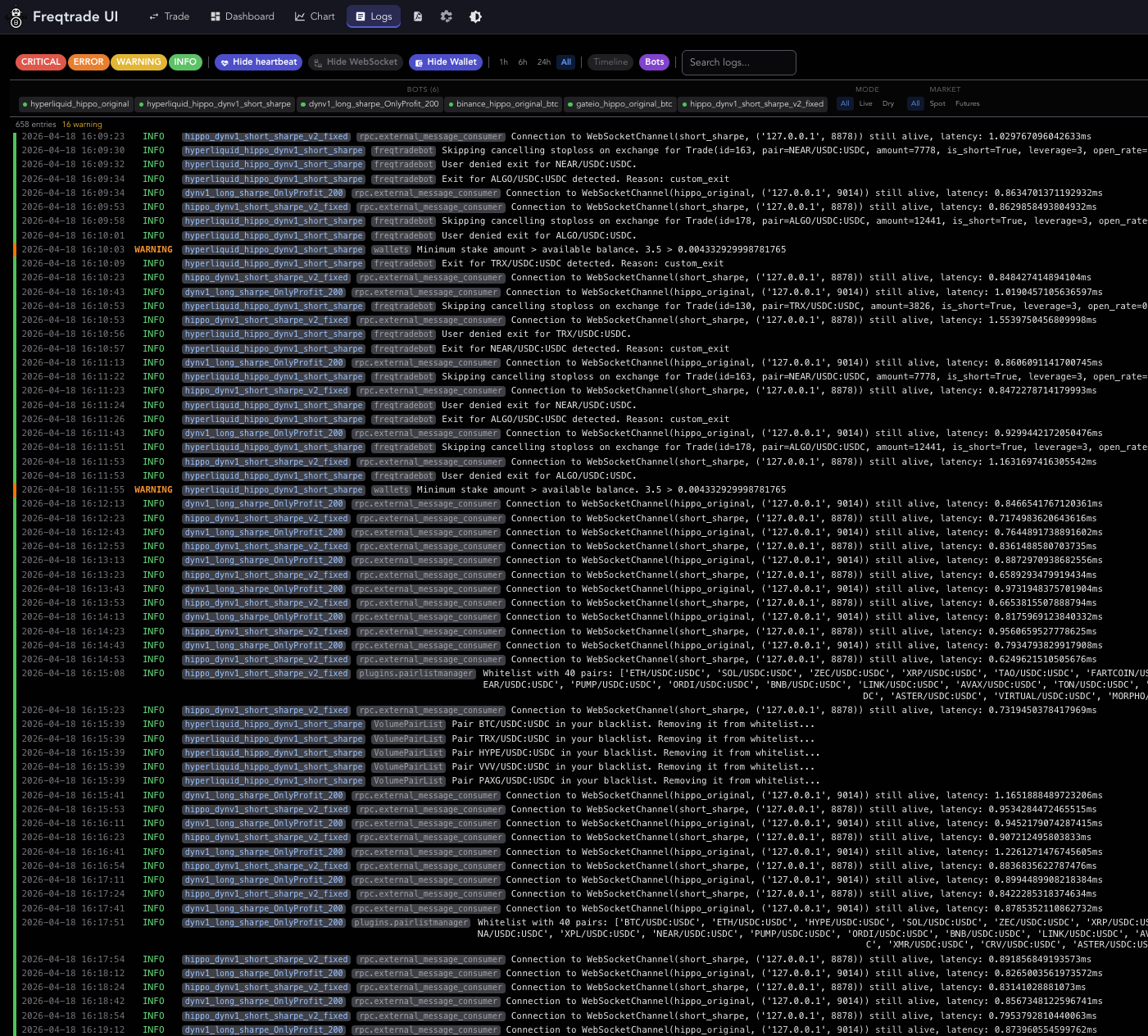Open settings via the gear icon

tap(447, 16)
